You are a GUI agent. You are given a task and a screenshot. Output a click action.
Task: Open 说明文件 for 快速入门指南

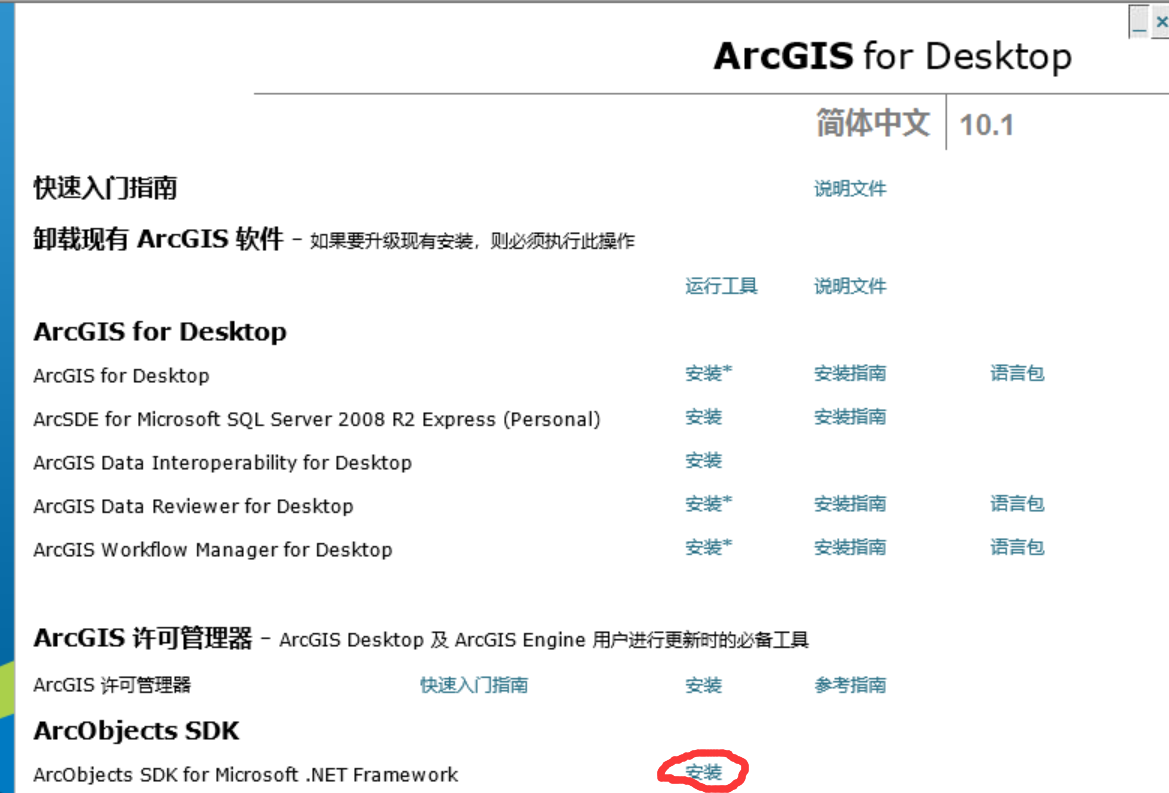point(850,189)
